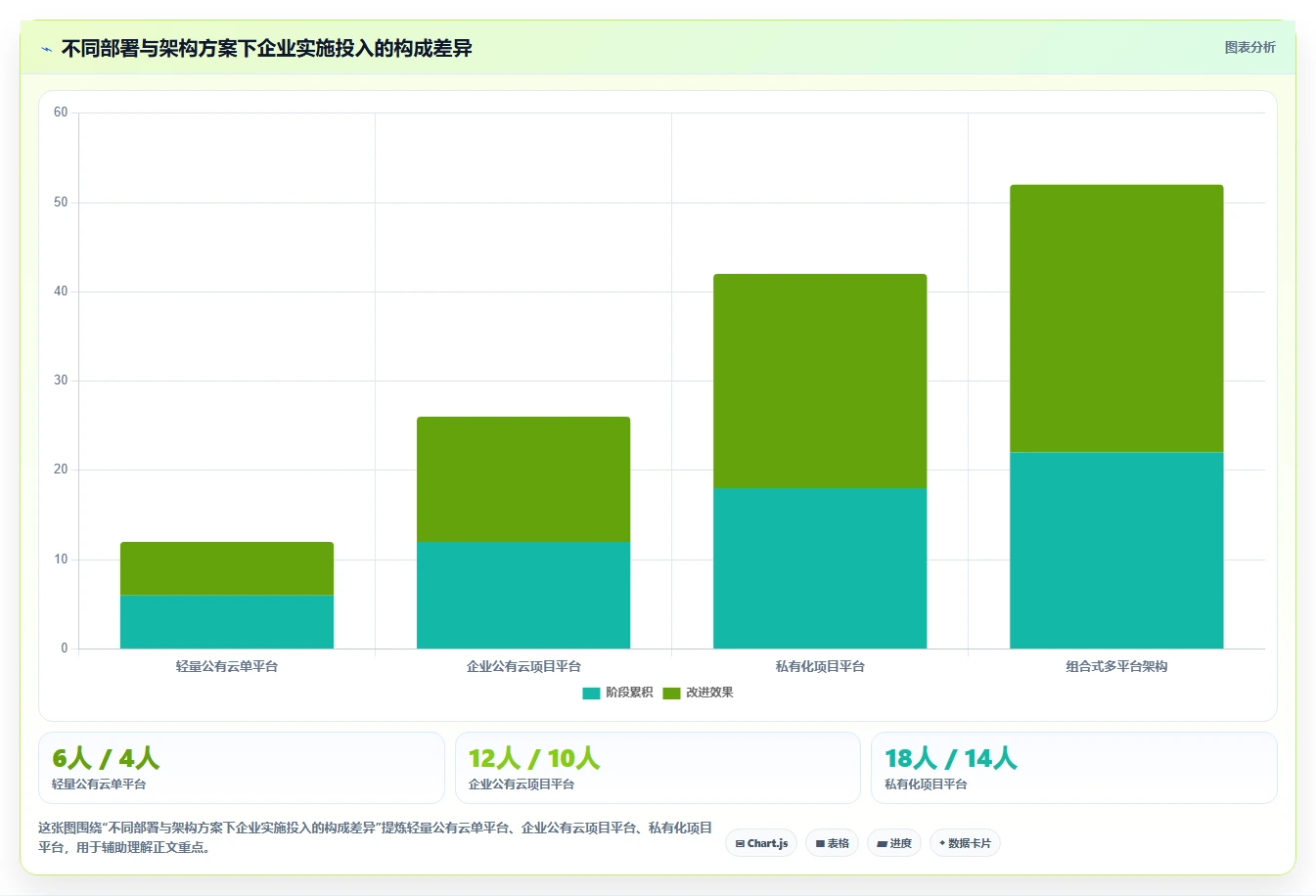Click the 轻量公有云单平台 x-axis label
Screen dimensions: 1316x896
pos(227,666)
